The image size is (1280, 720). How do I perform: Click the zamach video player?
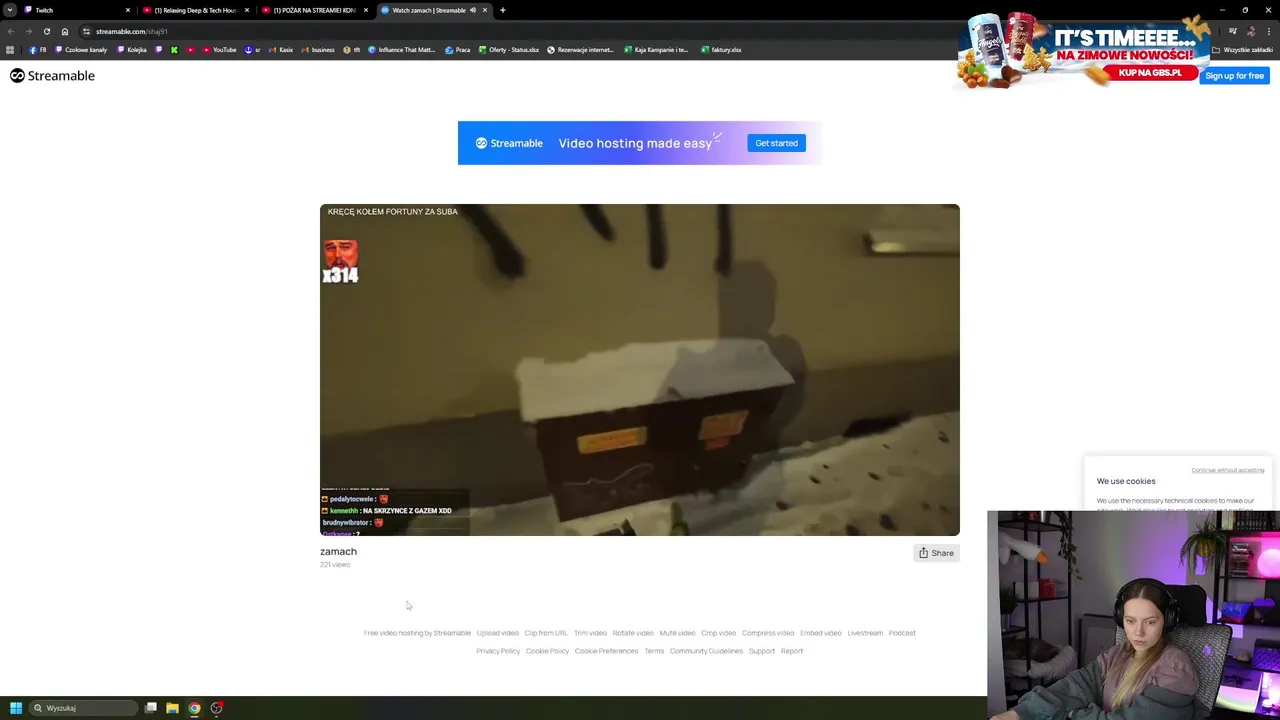640,370
